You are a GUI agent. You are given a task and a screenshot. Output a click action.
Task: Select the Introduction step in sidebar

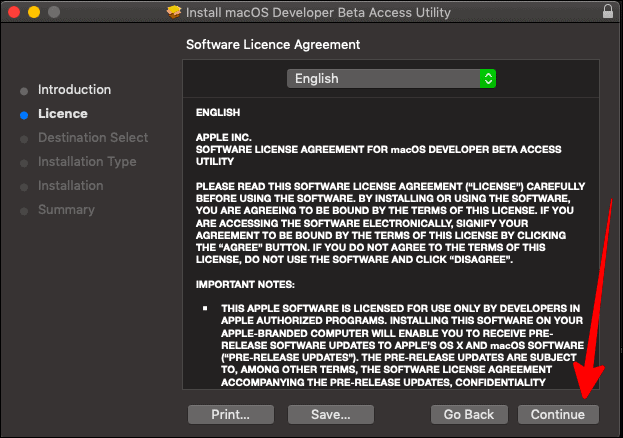point(74,90)
